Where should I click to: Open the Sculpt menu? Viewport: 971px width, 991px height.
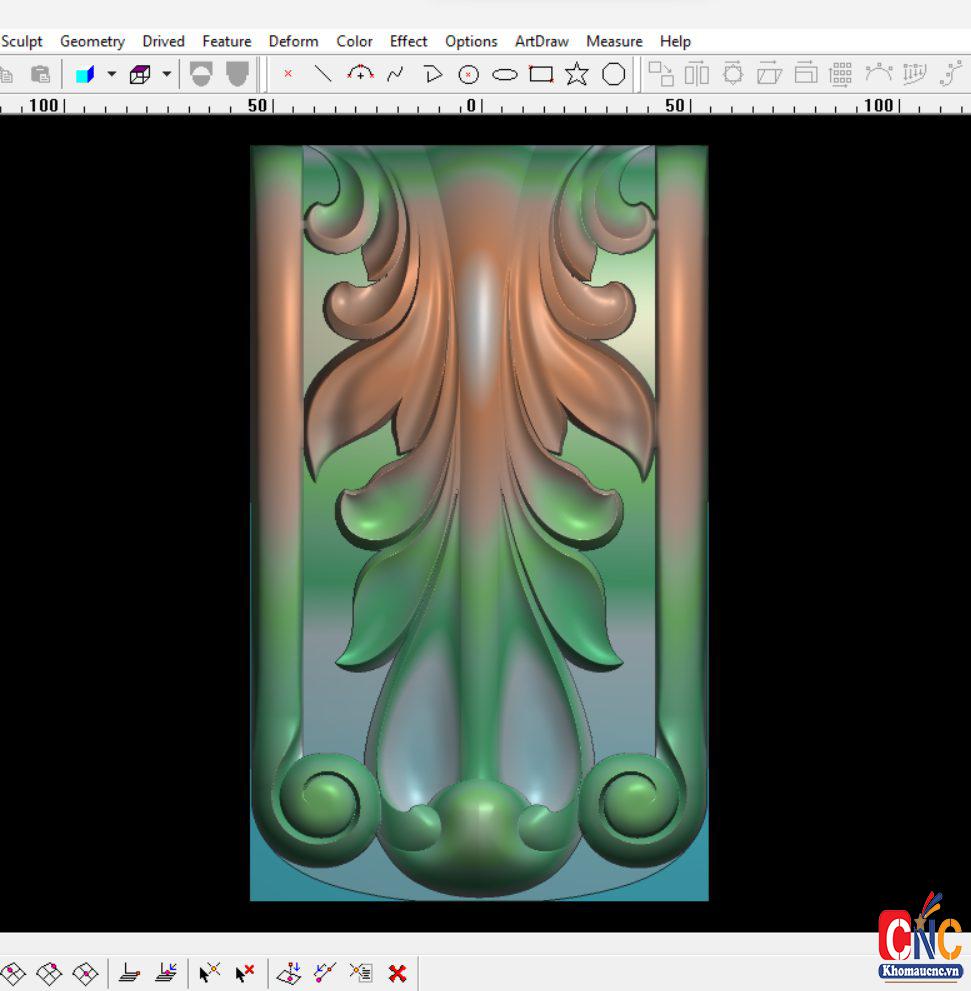[22, 41]
